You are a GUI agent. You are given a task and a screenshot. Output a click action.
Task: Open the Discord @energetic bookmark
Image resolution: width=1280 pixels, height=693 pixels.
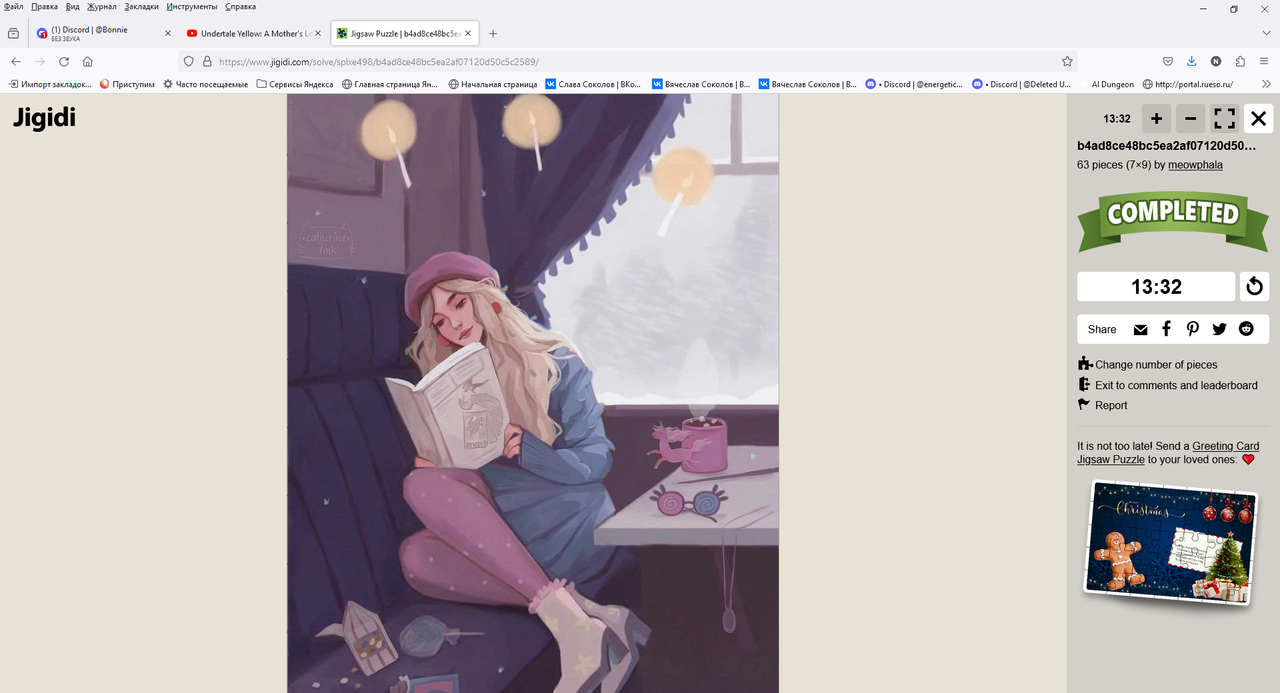pos(914,84)
